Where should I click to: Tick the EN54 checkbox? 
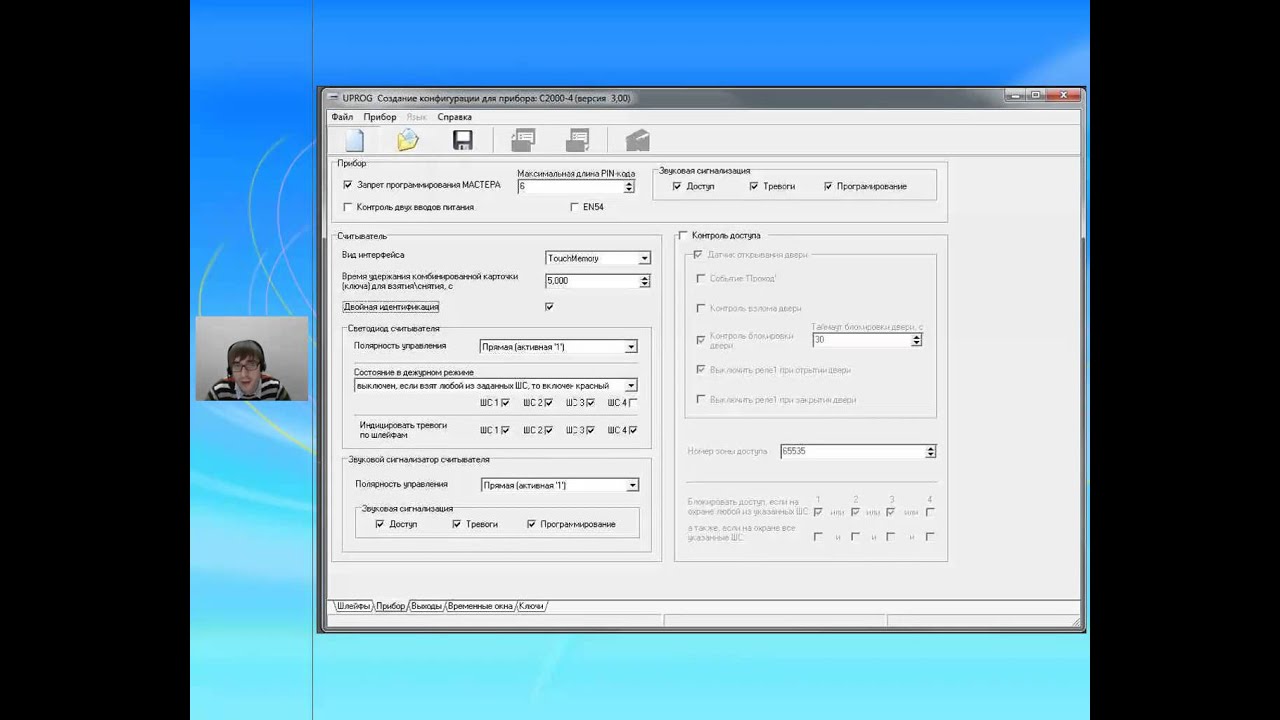[x=574, y=207]
